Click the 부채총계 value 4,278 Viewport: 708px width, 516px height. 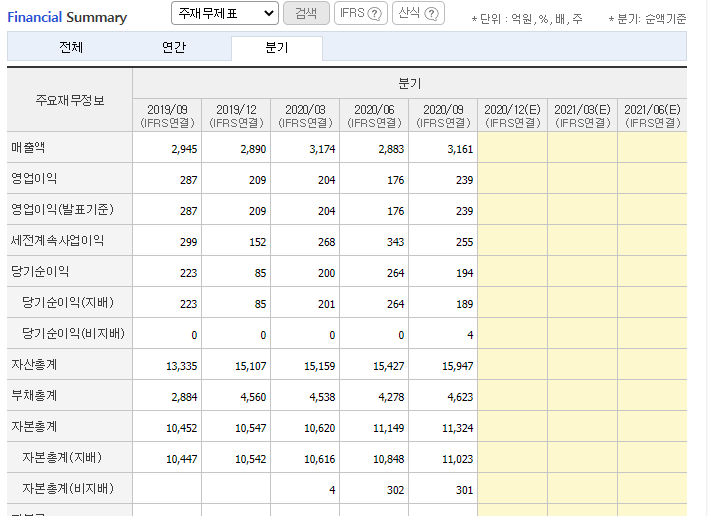[x=391, y=397]
